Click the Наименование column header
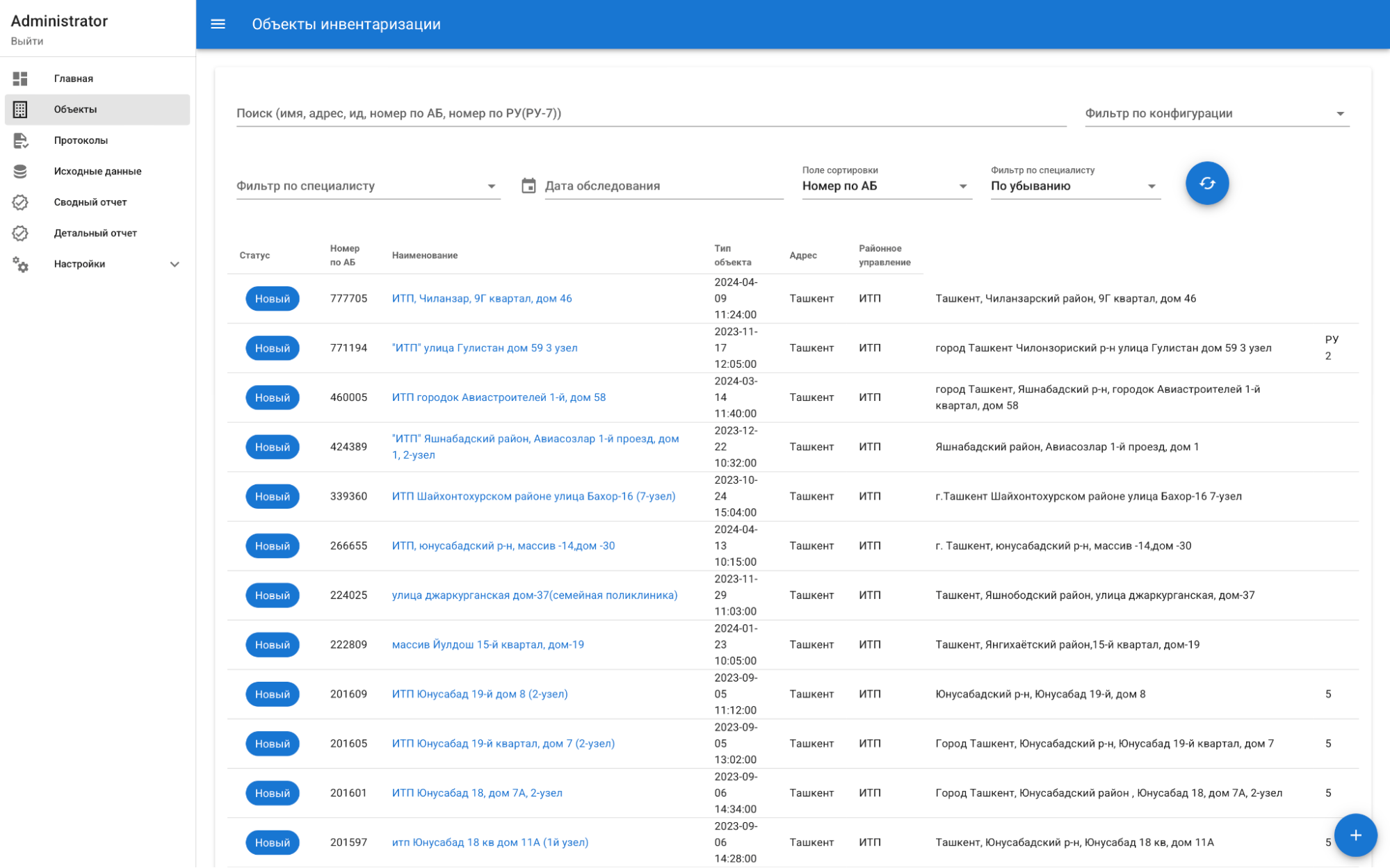This screenshot has width=1390, height=868. click(424, 255)
